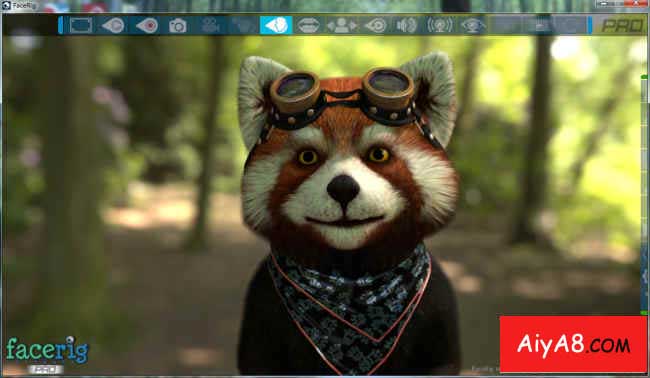Toggle the eye-with-lashes visibility icon
650x378 pixels.
(x=473, y=25)
